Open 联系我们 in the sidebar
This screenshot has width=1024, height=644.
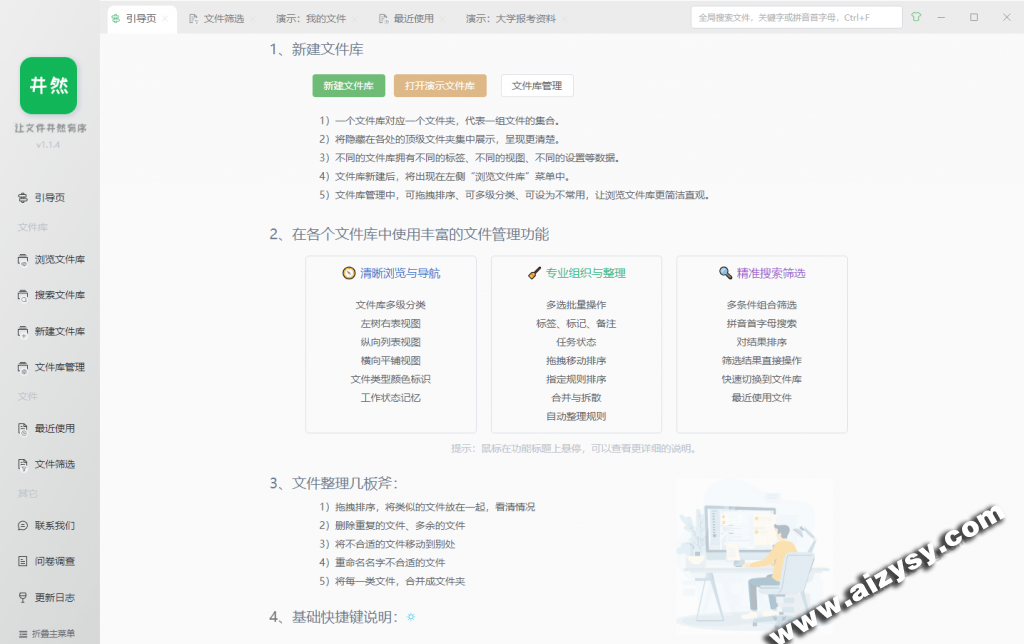point(54,526)
